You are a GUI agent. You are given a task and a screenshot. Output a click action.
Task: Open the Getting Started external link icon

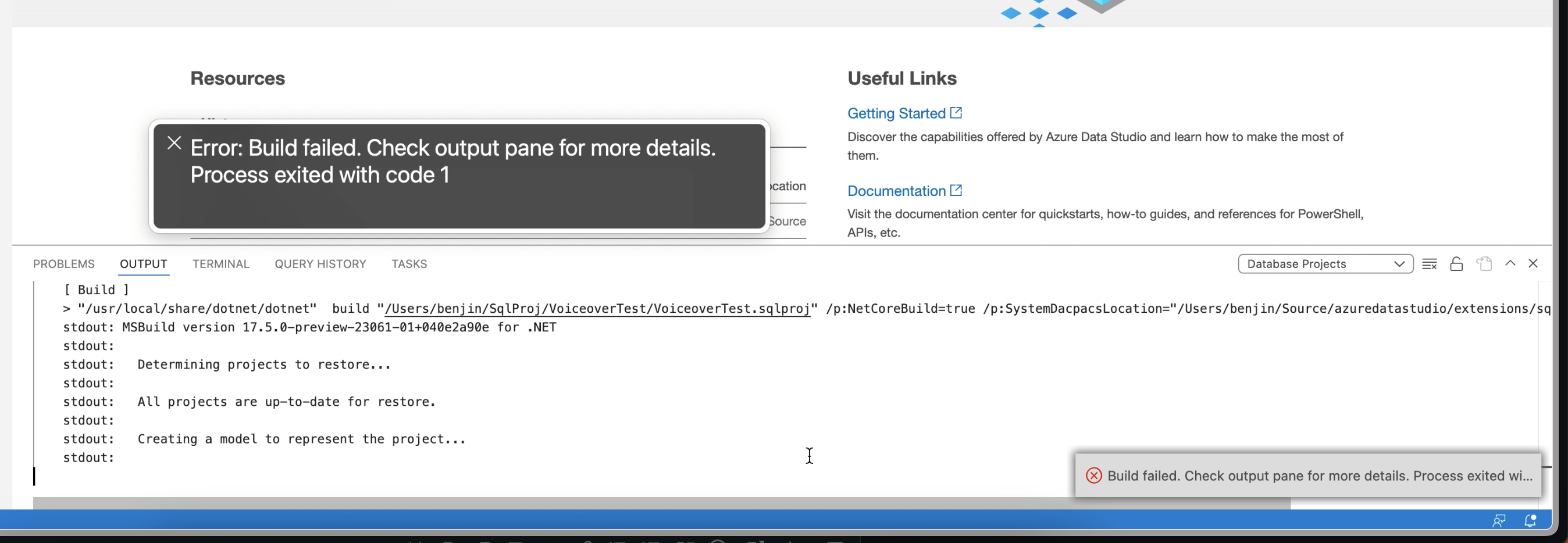point(956,113)
